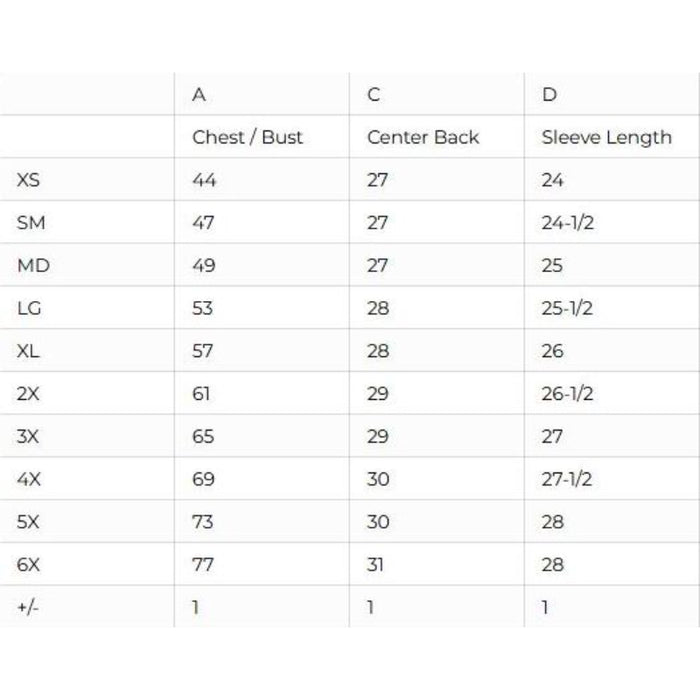Select the XL size row label
Viewport: 700px width, 700px height.
click(x=29, y=351)
